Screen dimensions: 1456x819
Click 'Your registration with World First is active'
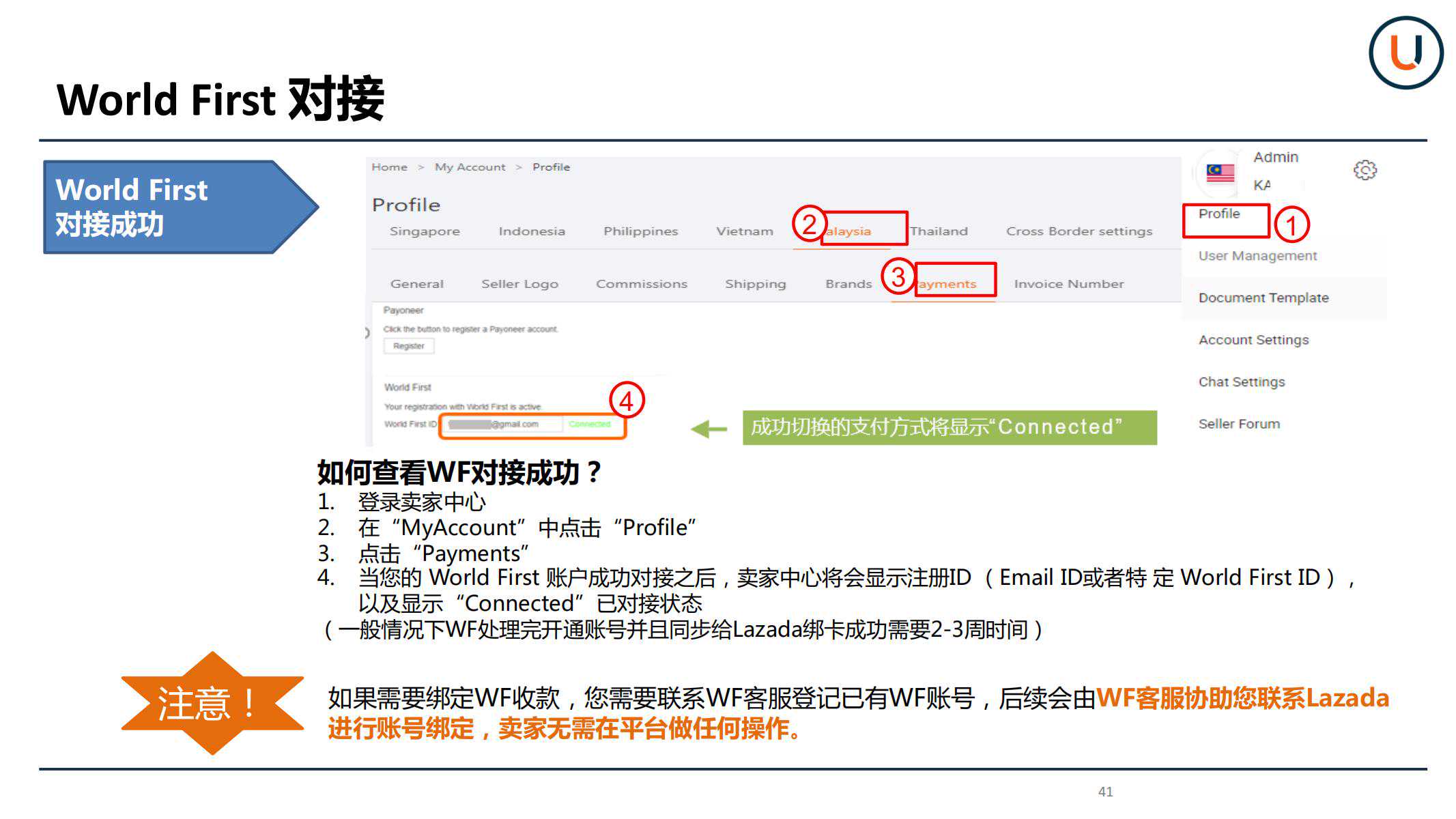point(463,407)
